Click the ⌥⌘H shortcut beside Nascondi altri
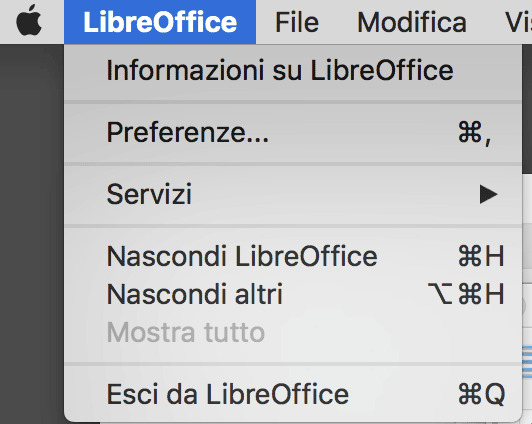The image size is (532, 424). tap(466, 294)
